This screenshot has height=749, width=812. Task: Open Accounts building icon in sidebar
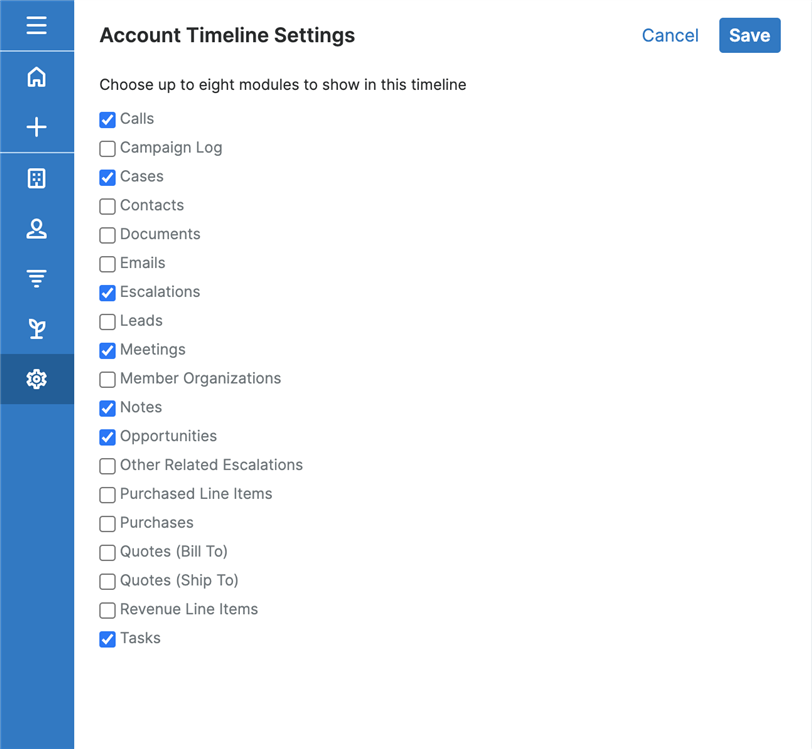tap(37, 179)
